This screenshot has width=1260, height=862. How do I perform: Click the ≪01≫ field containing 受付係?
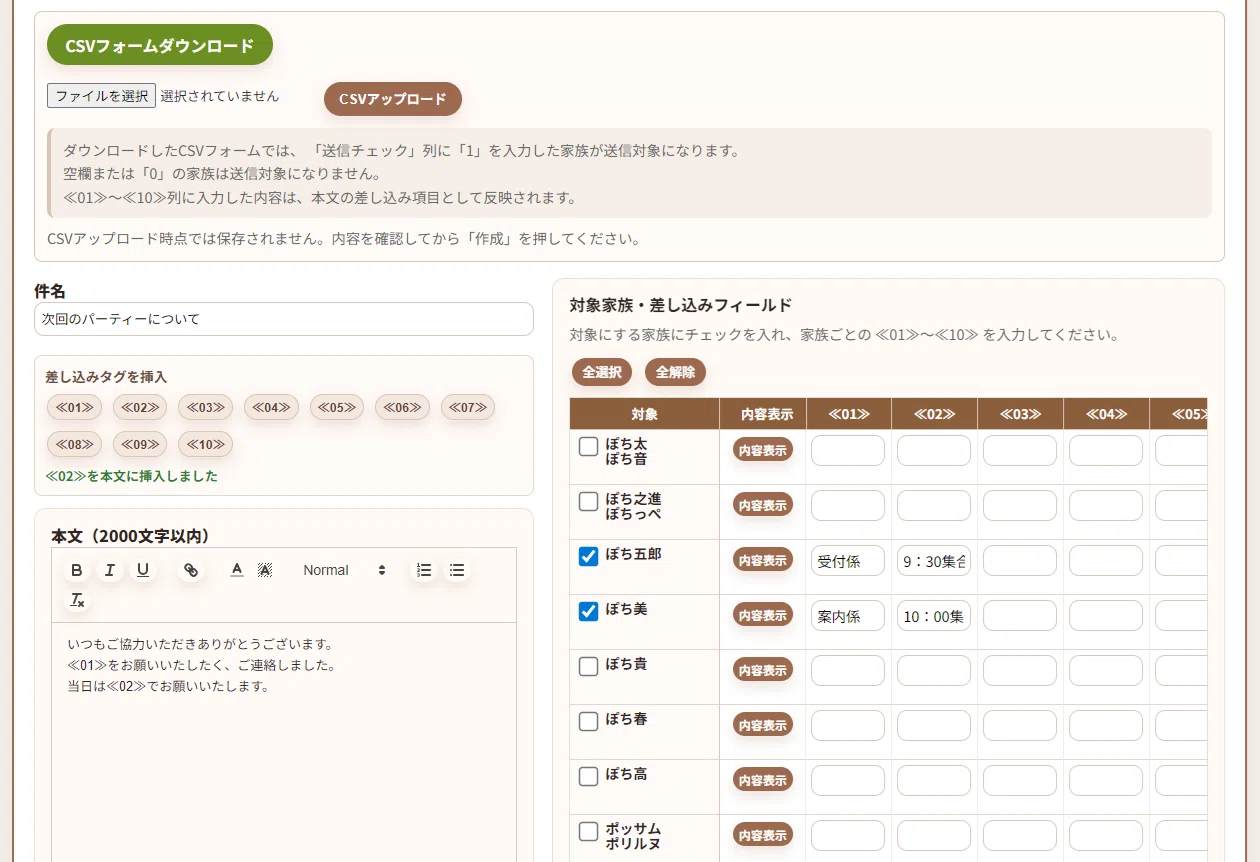click(x=848, y=560)
